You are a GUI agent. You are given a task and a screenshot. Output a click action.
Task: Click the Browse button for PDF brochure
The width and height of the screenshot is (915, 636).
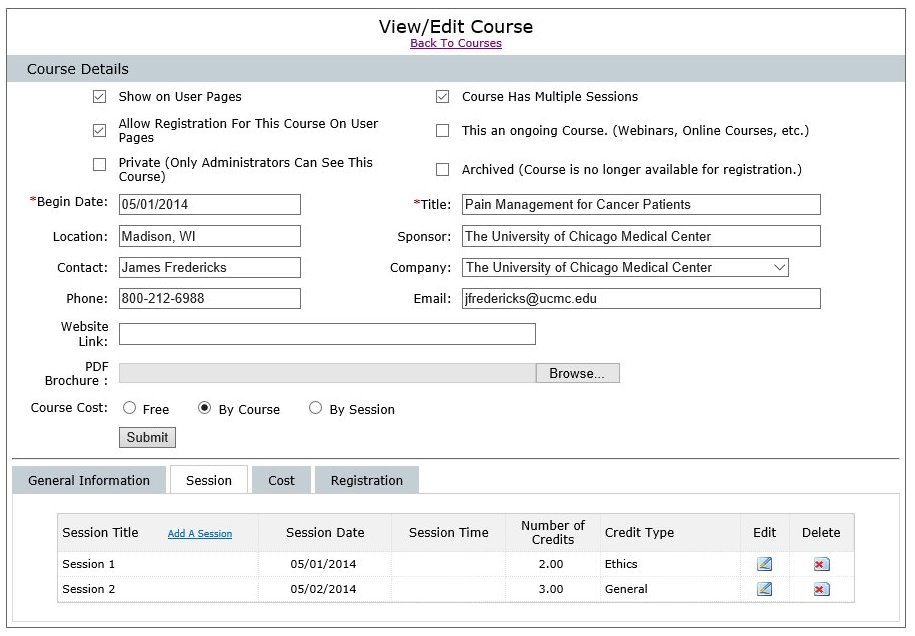(577, 373)
